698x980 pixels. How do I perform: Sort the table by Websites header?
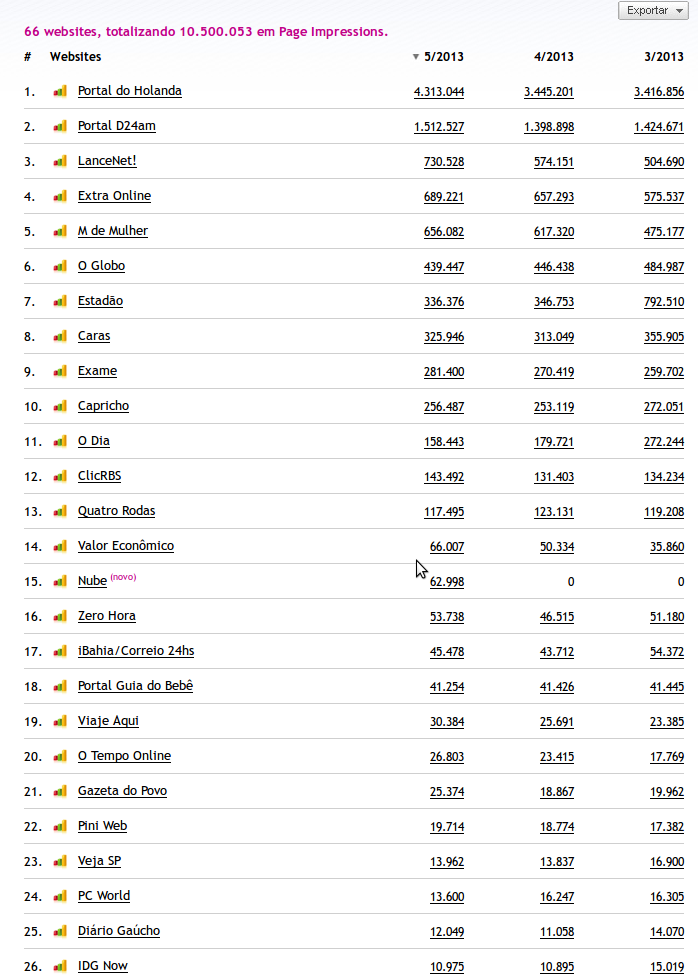[75, 57]
